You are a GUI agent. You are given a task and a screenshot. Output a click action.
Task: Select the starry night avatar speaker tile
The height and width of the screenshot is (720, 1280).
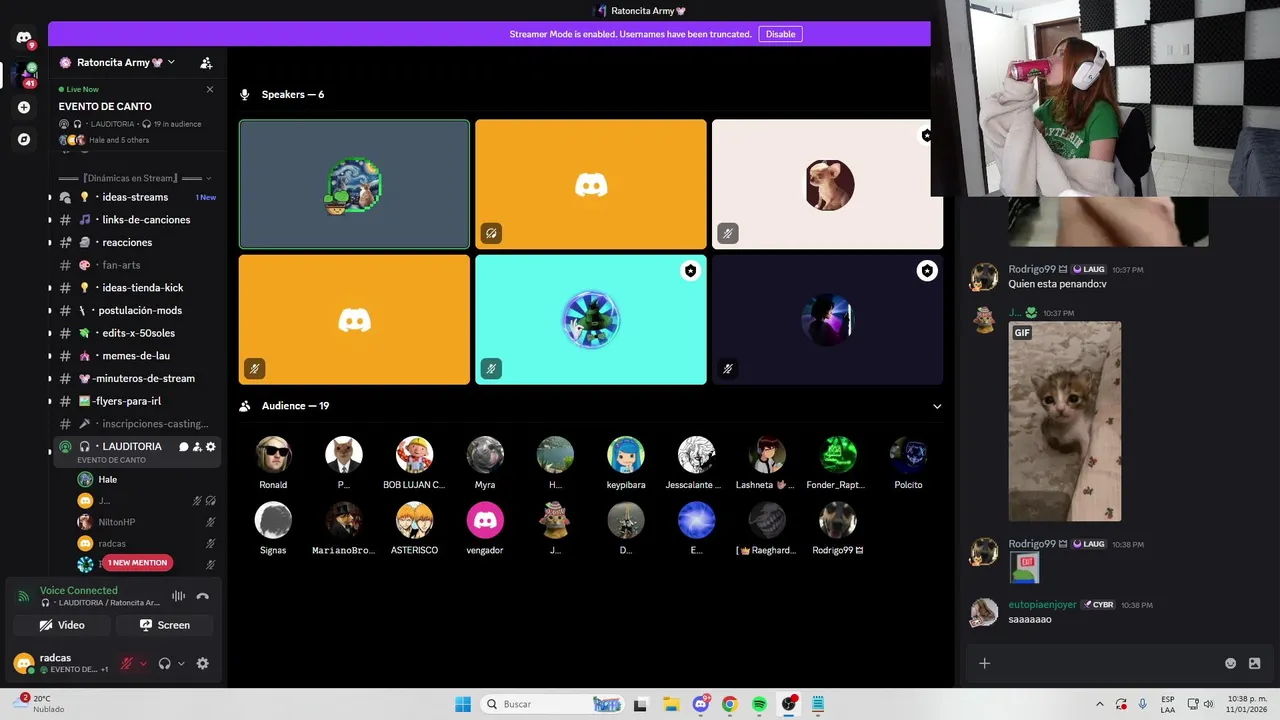[x=354, y=184]
